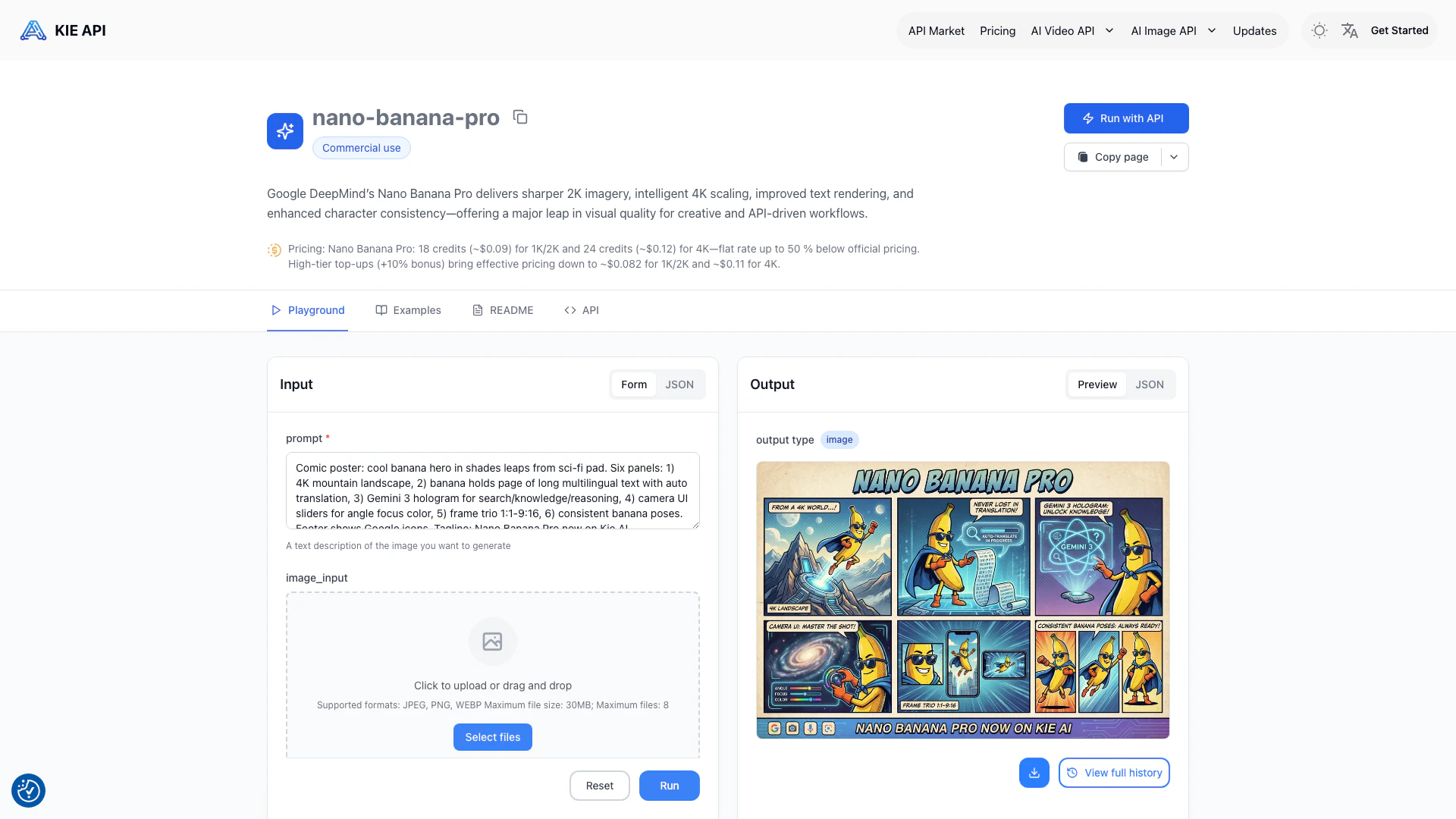Click the upload image placeholder icon
Image resolution: width=1456 pixels, height=819 pixels.
tap(493, 642)
